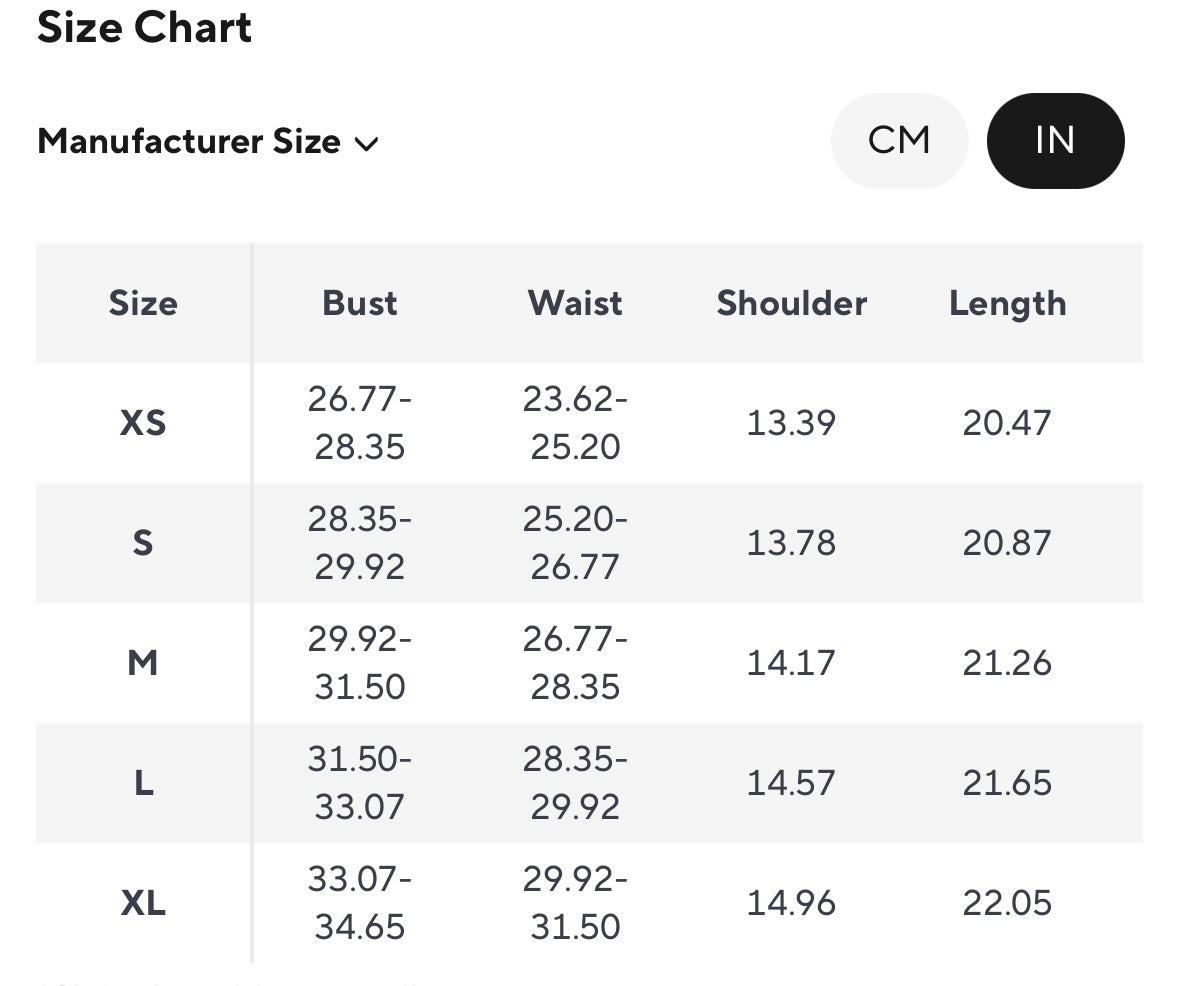This screenshot has height=986, width=1179.
Task: Click the XS bust range 26.77-28.35
Action: (359, 423)
